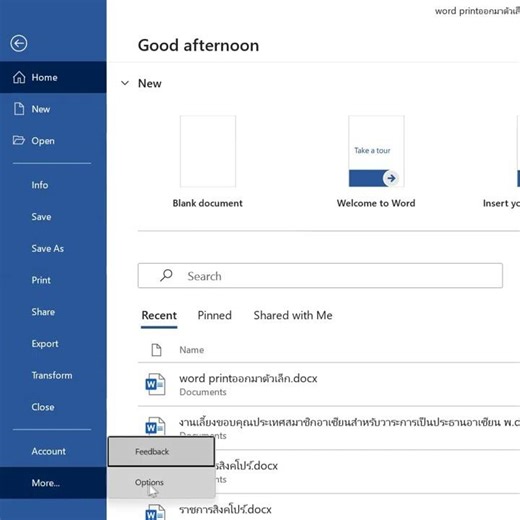Viewport: 520px width, 520px height.
Task: Close the document via sidebar Close
Action: coord(43,407)
